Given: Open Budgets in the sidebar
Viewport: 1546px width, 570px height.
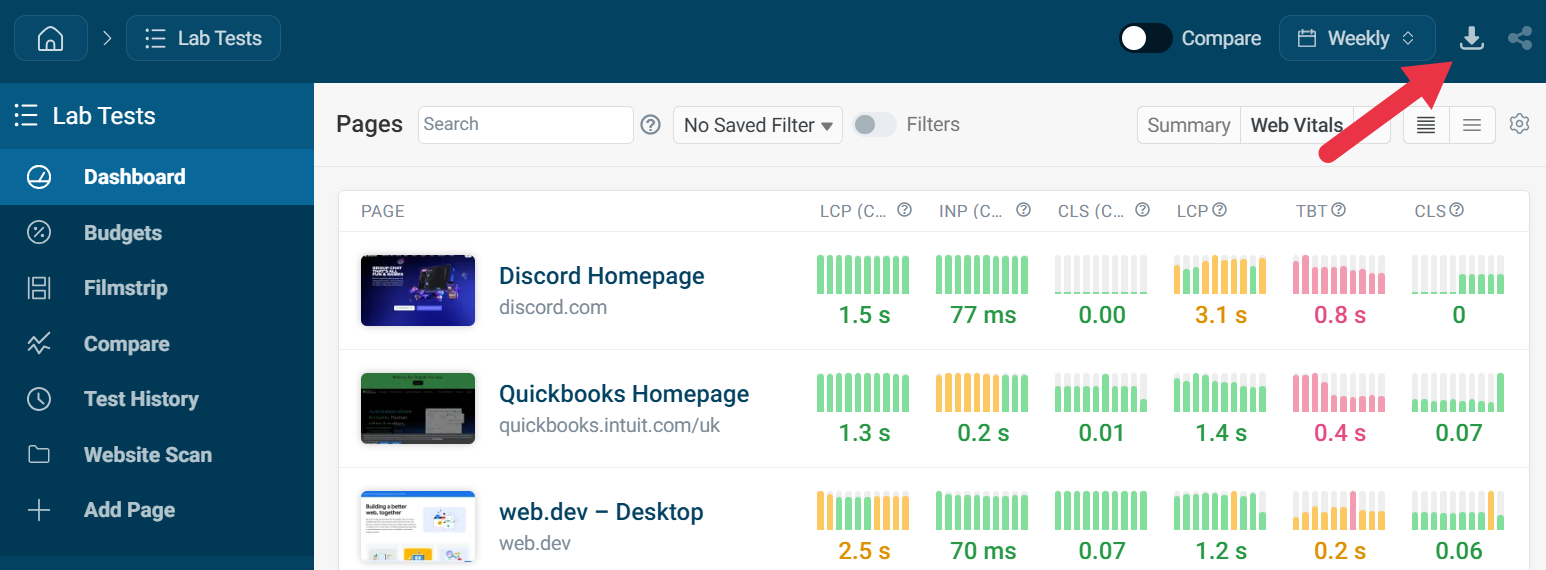Looking at the screenshot, I should 157,233.
